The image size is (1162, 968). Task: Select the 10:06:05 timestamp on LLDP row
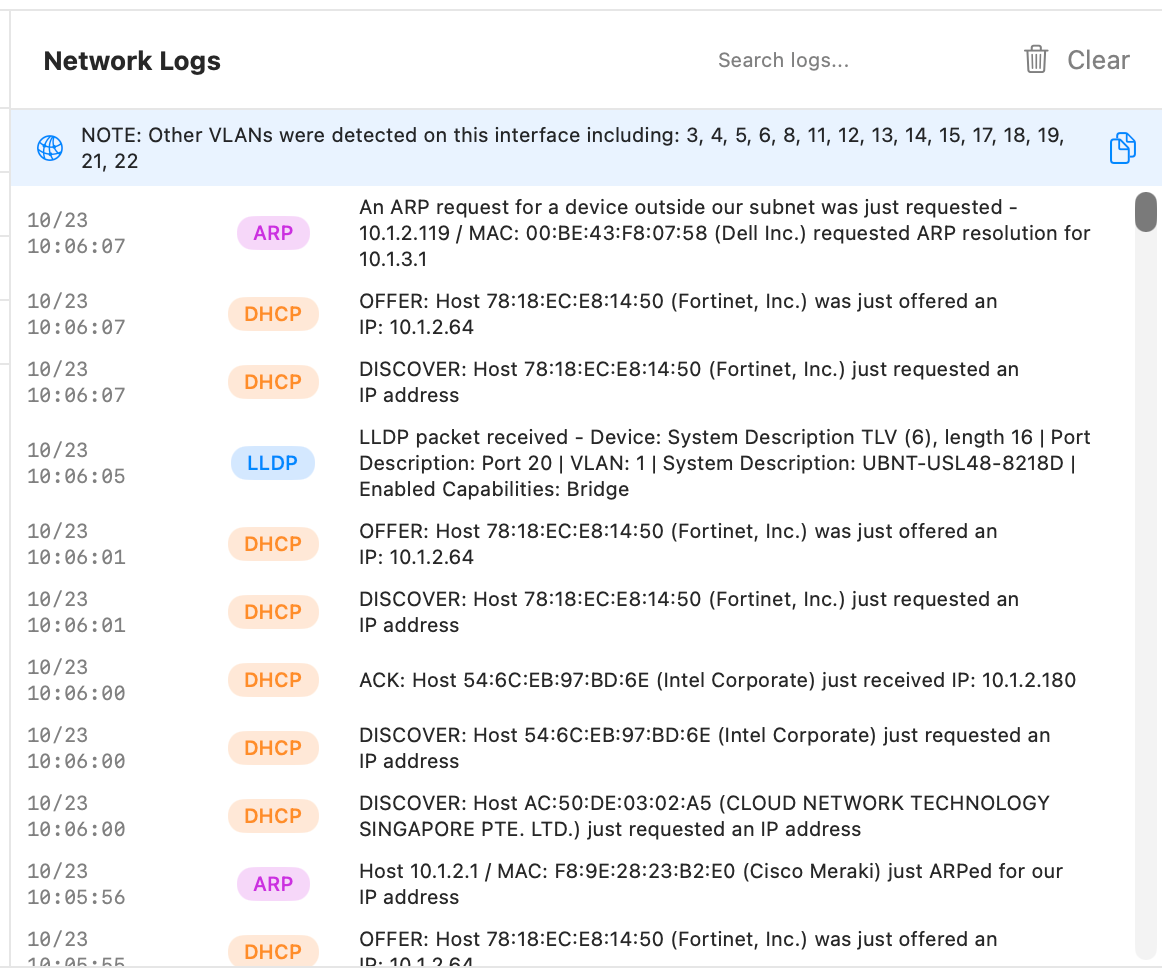[x=76, y=476]
